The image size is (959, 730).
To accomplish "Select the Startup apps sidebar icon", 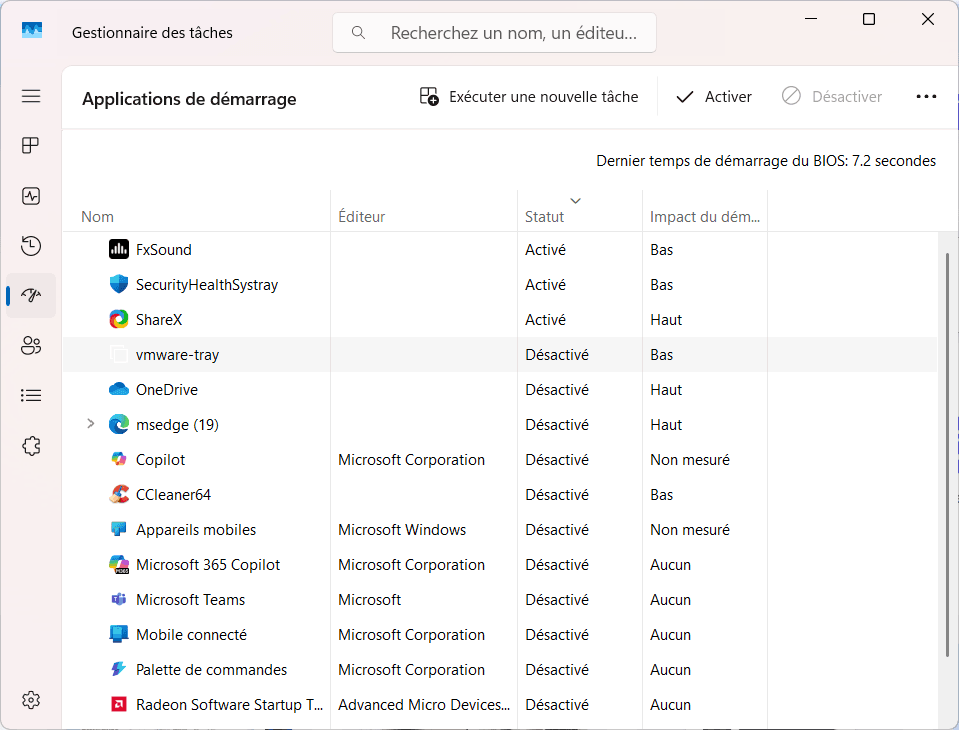I will click(31, 295).
